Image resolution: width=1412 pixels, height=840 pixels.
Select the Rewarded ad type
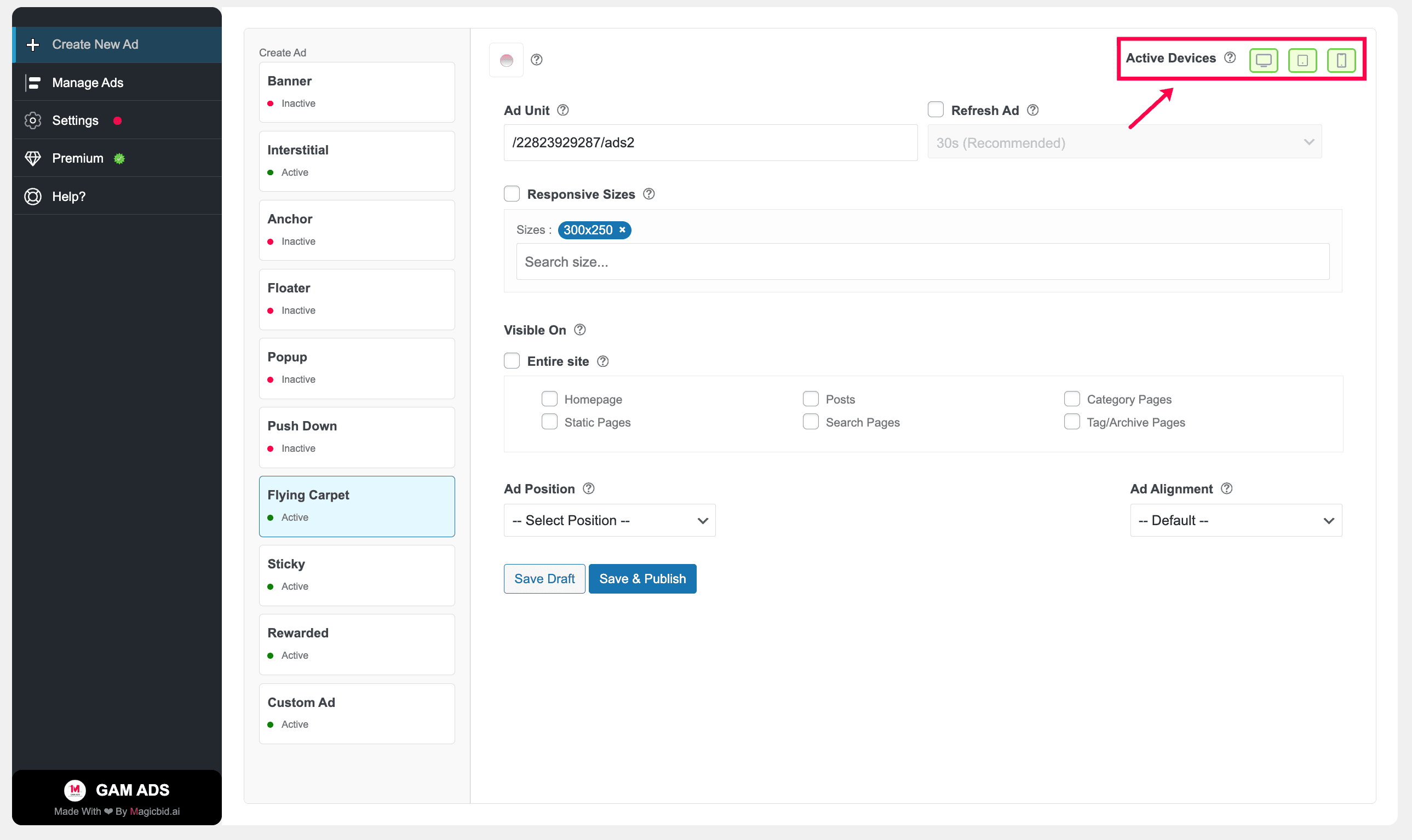tap(357, 644)
